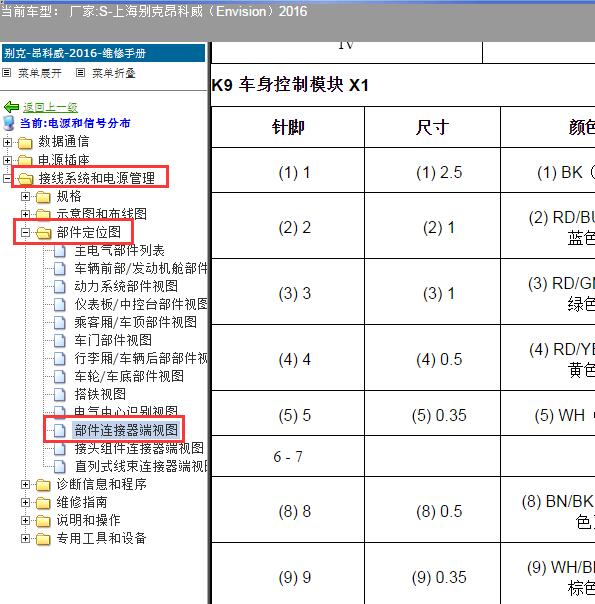
Task: Open 搭铁视图 document
Action: [x=100, y=394]
